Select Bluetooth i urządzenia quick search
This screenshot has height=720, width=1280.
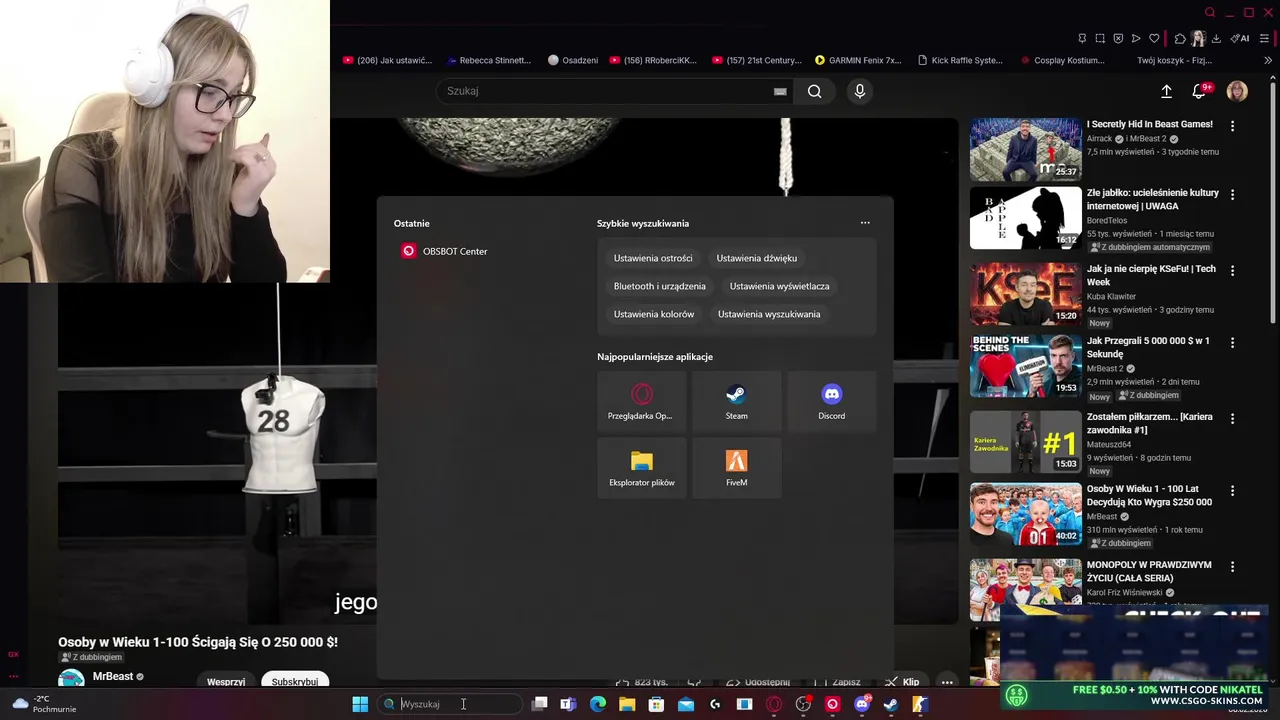point(660,286)
